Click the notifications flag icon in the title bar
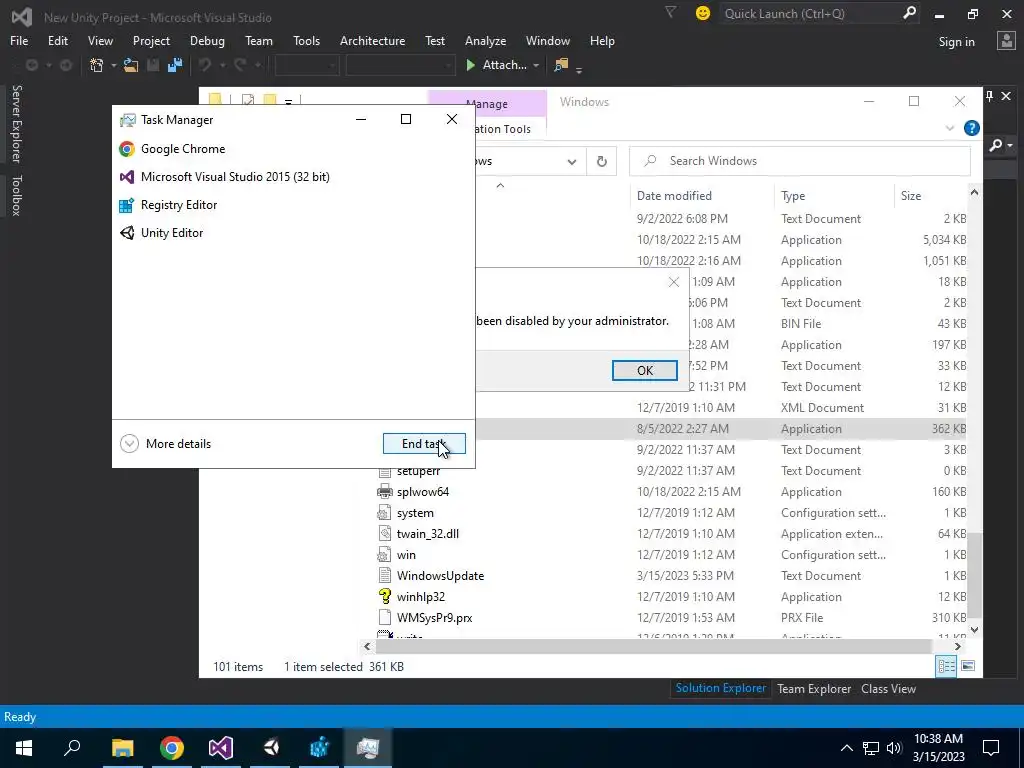The width and height of the screenshot is (1024, 768). click(x=670, y=12)
